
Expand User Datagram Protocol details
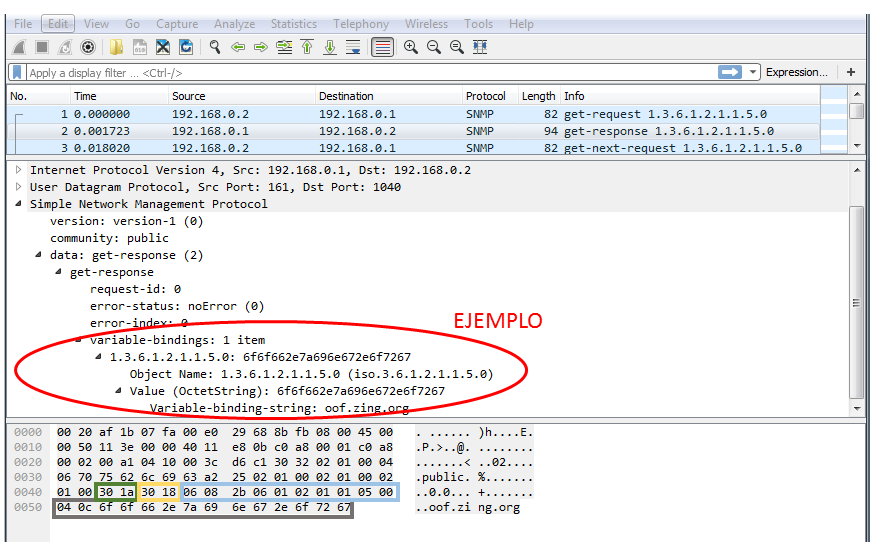click(18, 187)
